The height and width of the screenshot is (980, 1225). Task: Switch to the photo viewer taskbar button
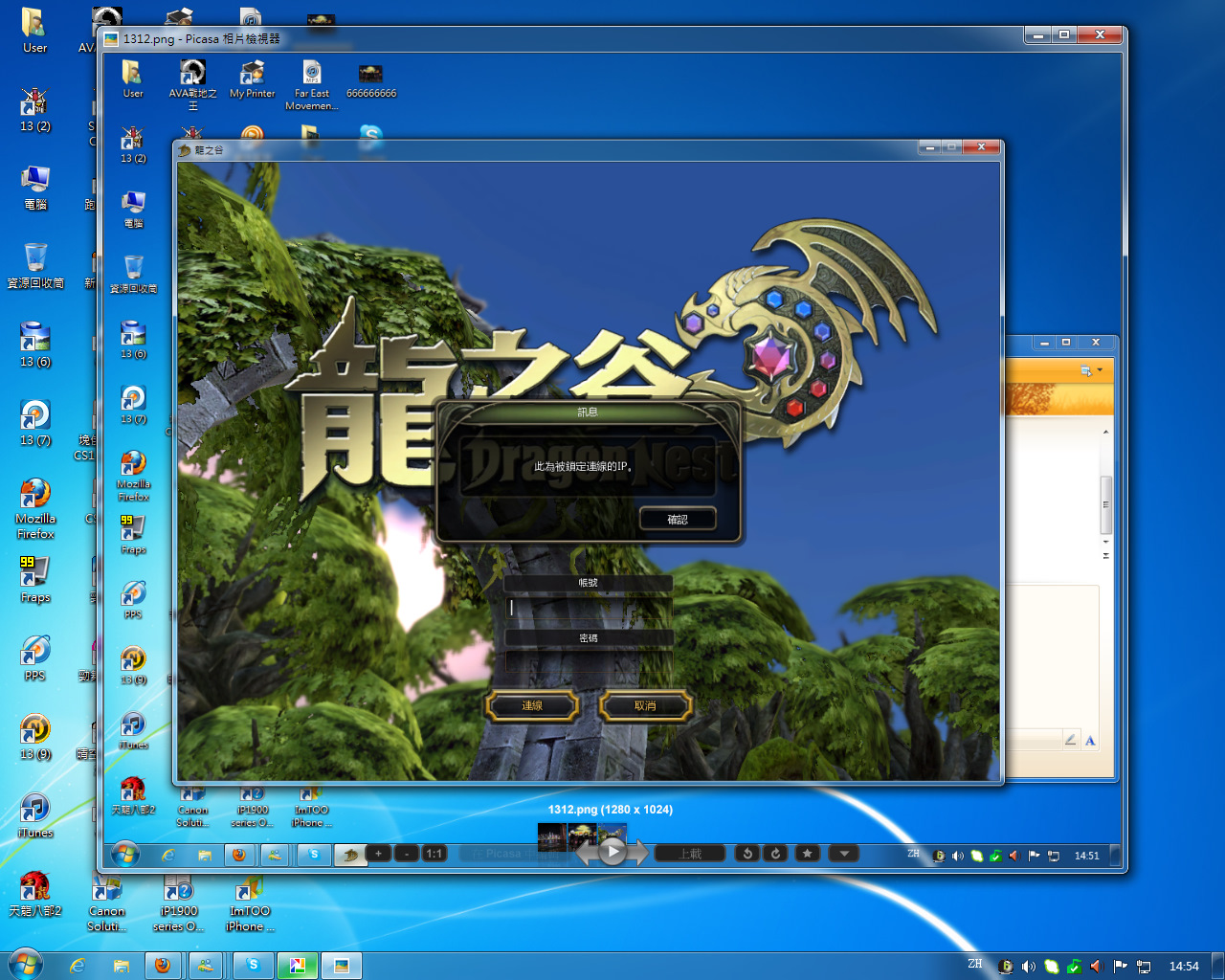pos(342,966)
